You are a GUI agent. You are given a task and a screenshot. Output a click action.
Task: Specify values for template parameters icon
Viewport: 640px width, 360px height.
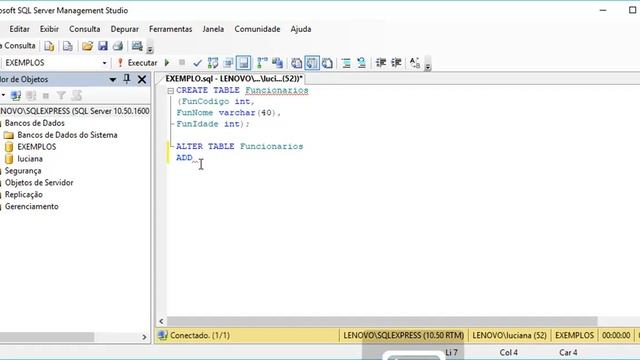(415, 63)
